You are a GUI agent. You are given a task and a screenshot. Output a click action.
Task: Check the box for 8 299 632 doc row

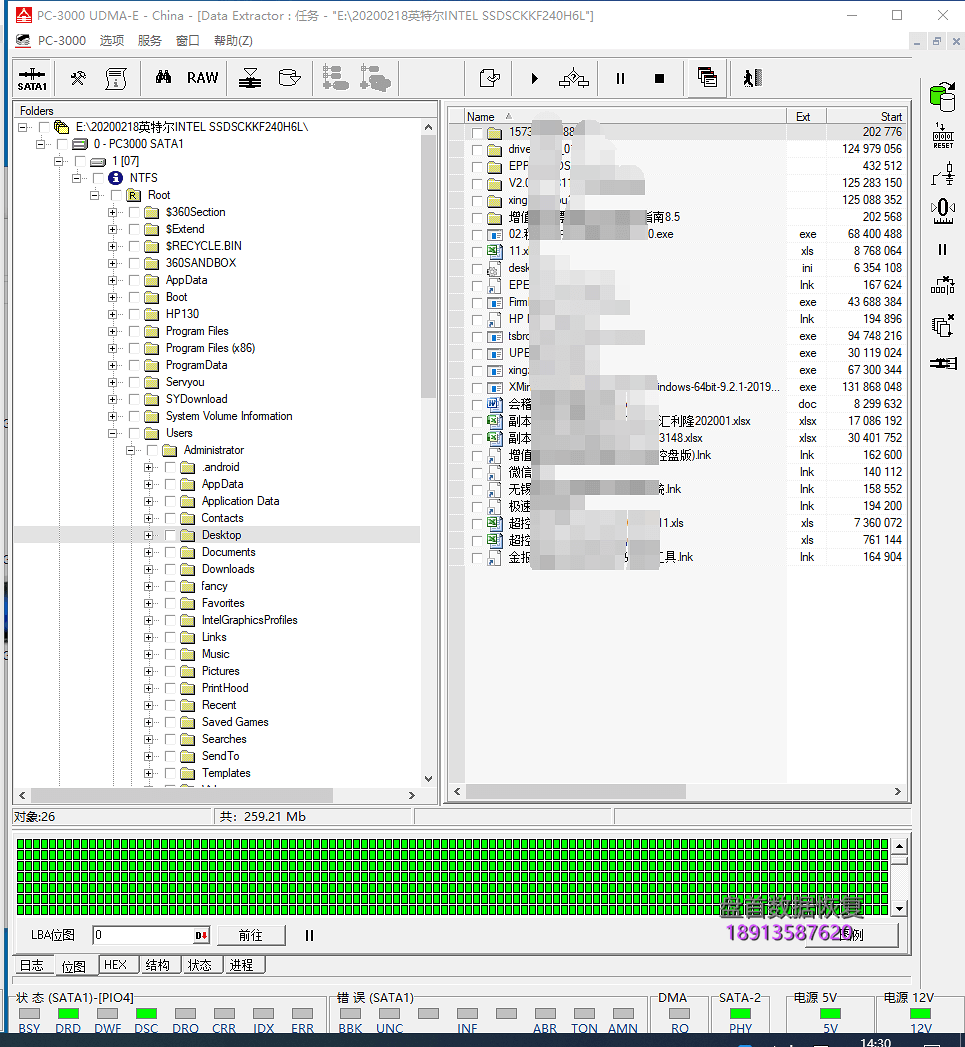(477, 405)
